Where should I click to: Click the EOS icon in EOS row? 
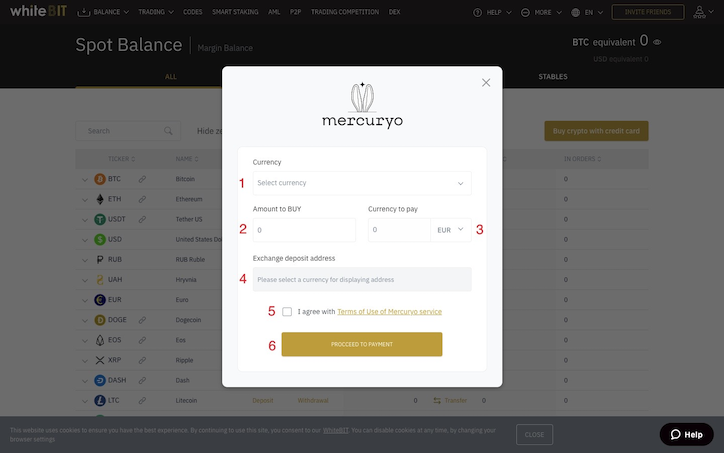pos(100,340)
